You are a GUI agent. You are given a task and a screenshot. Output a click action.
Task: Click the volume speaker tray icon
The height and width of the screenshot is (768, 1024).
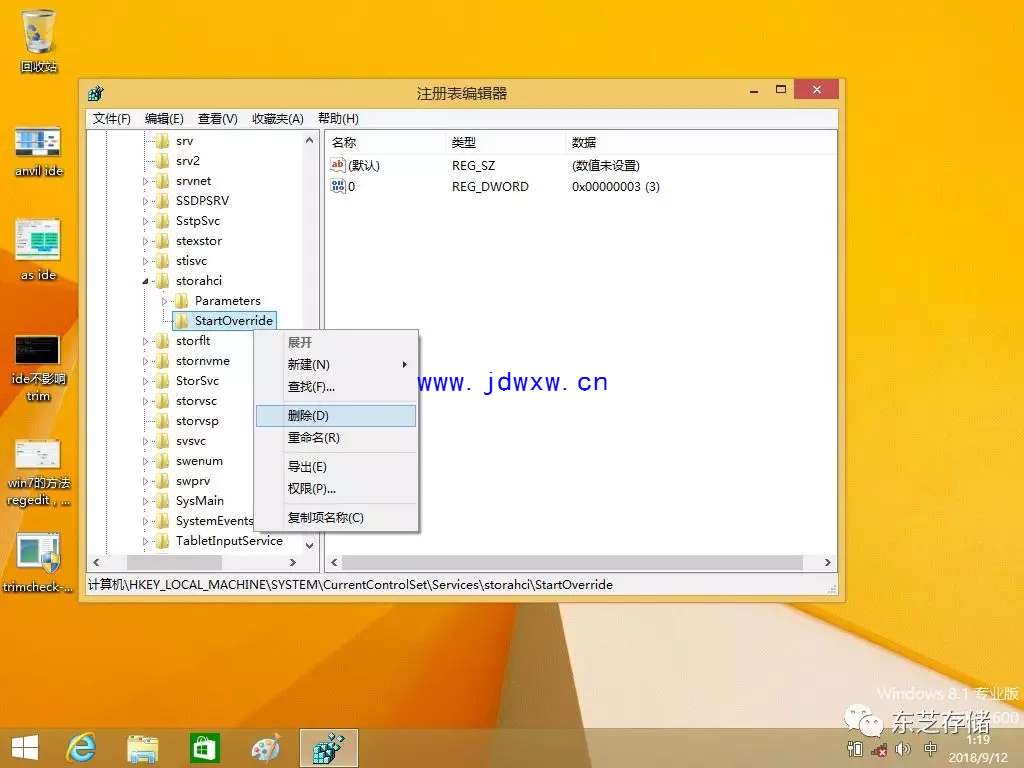pos(903,749)
